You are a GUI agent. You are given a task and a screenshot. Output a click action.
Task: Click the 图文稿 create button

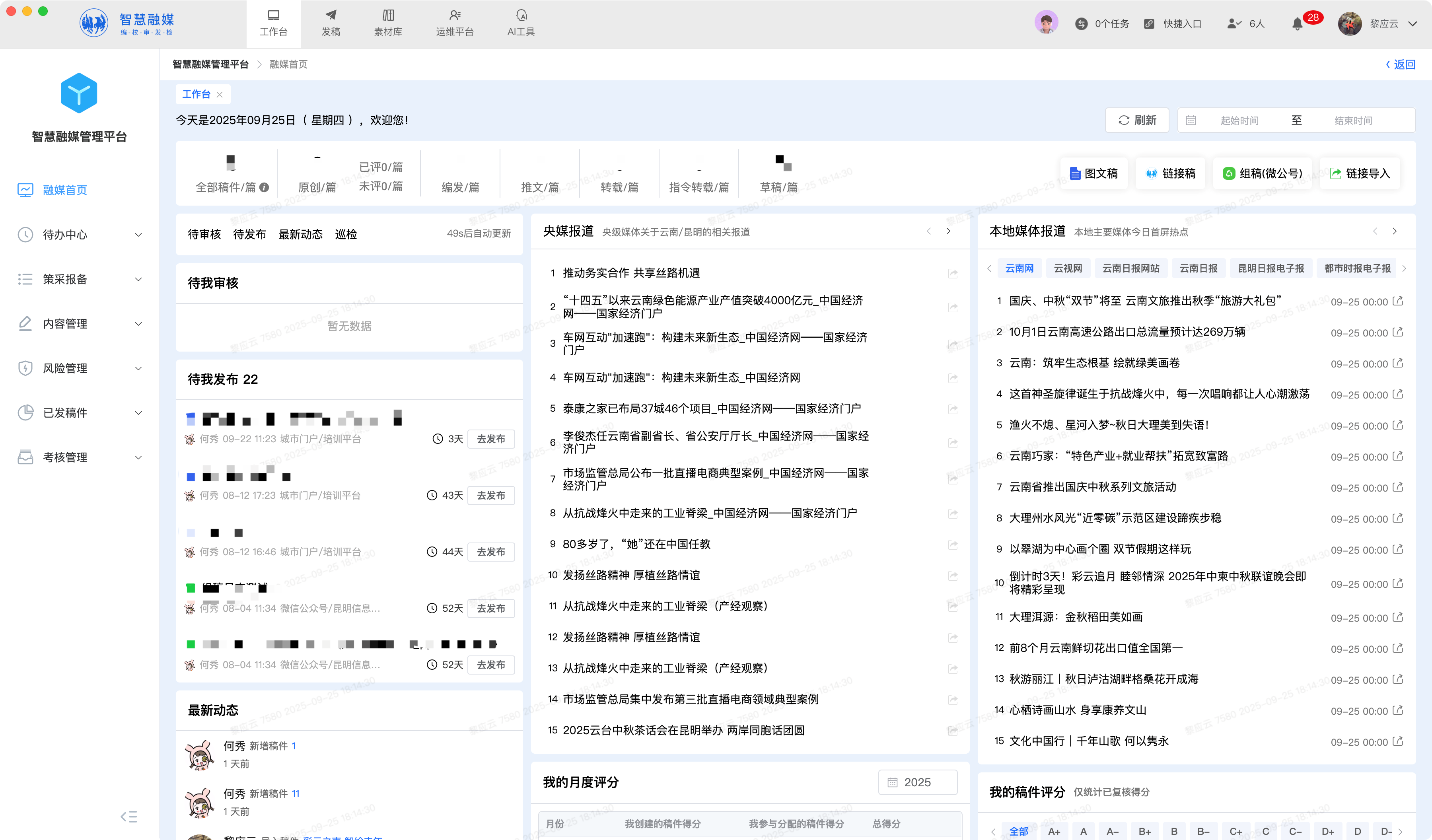[x=1093, y=173]
